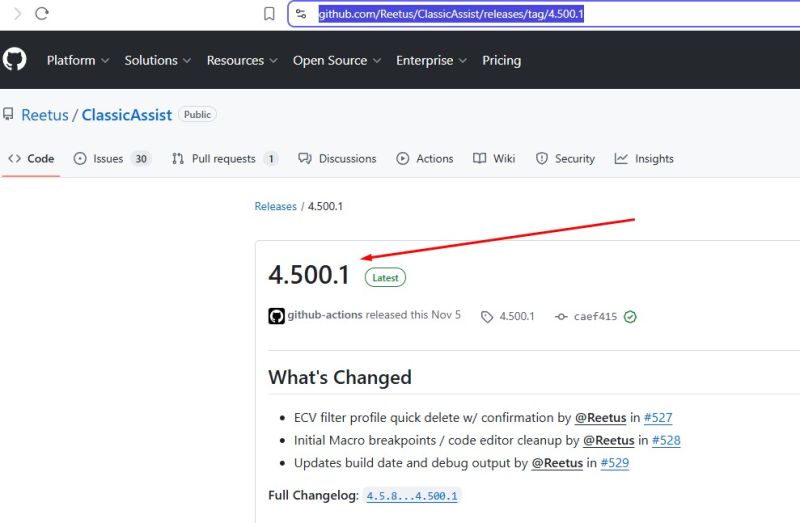Expand the Platform dropdown menu

(x=77, y=60)
